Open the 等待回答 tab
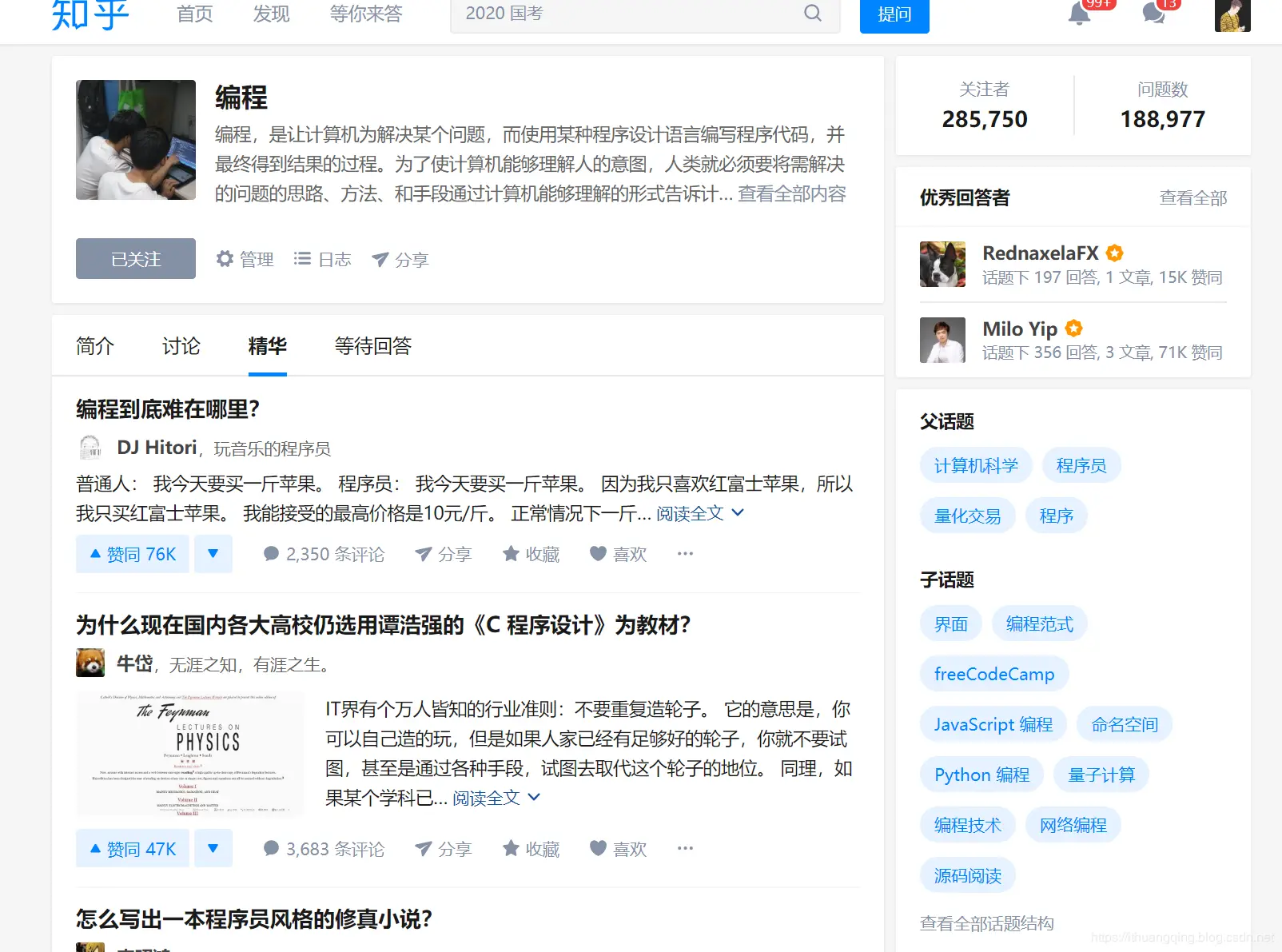1282x952 pixels. click(x=372, y=346)
